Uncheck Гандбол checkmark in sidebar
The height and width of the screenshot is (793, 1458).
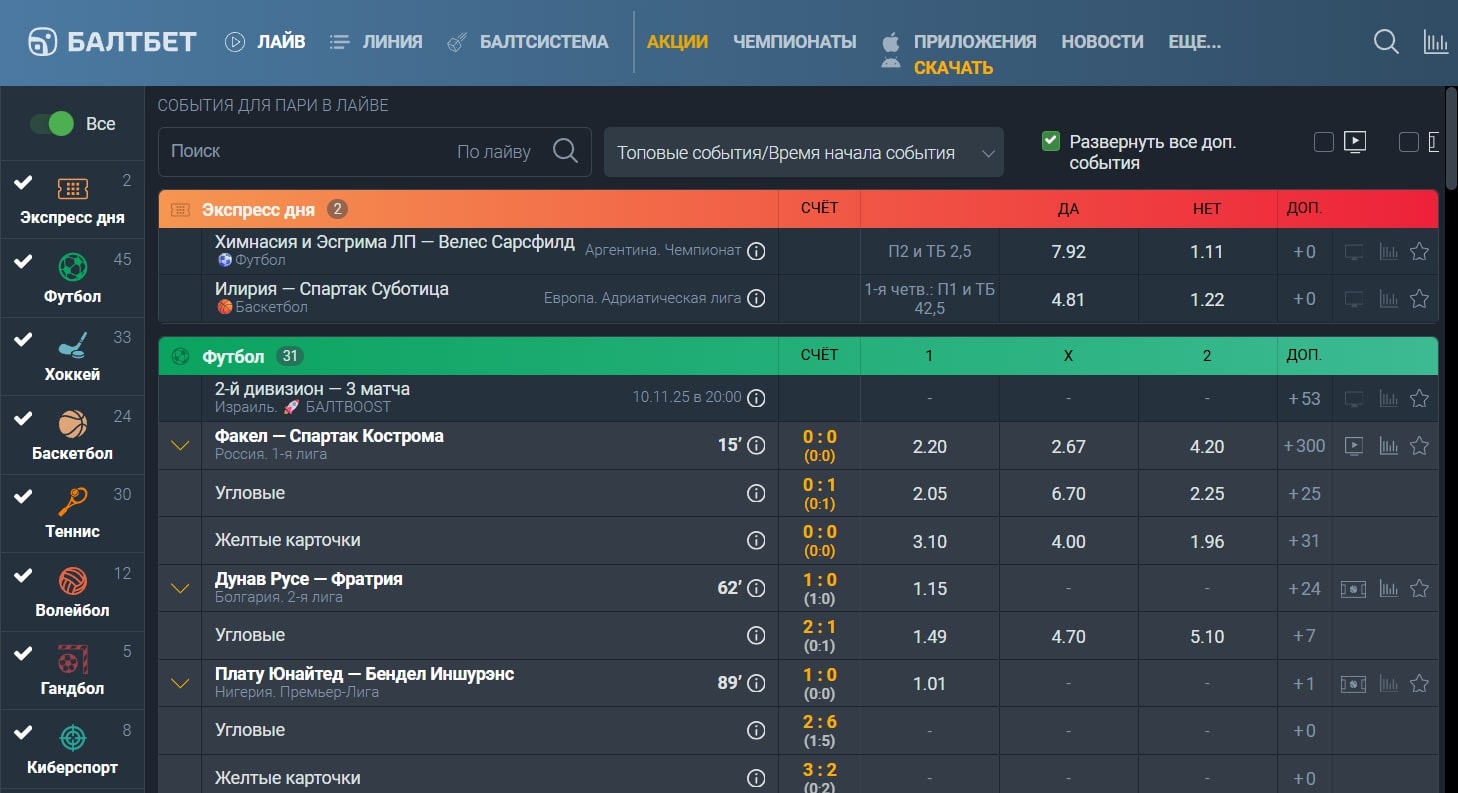pyautogui.click(x=23, y=653)
